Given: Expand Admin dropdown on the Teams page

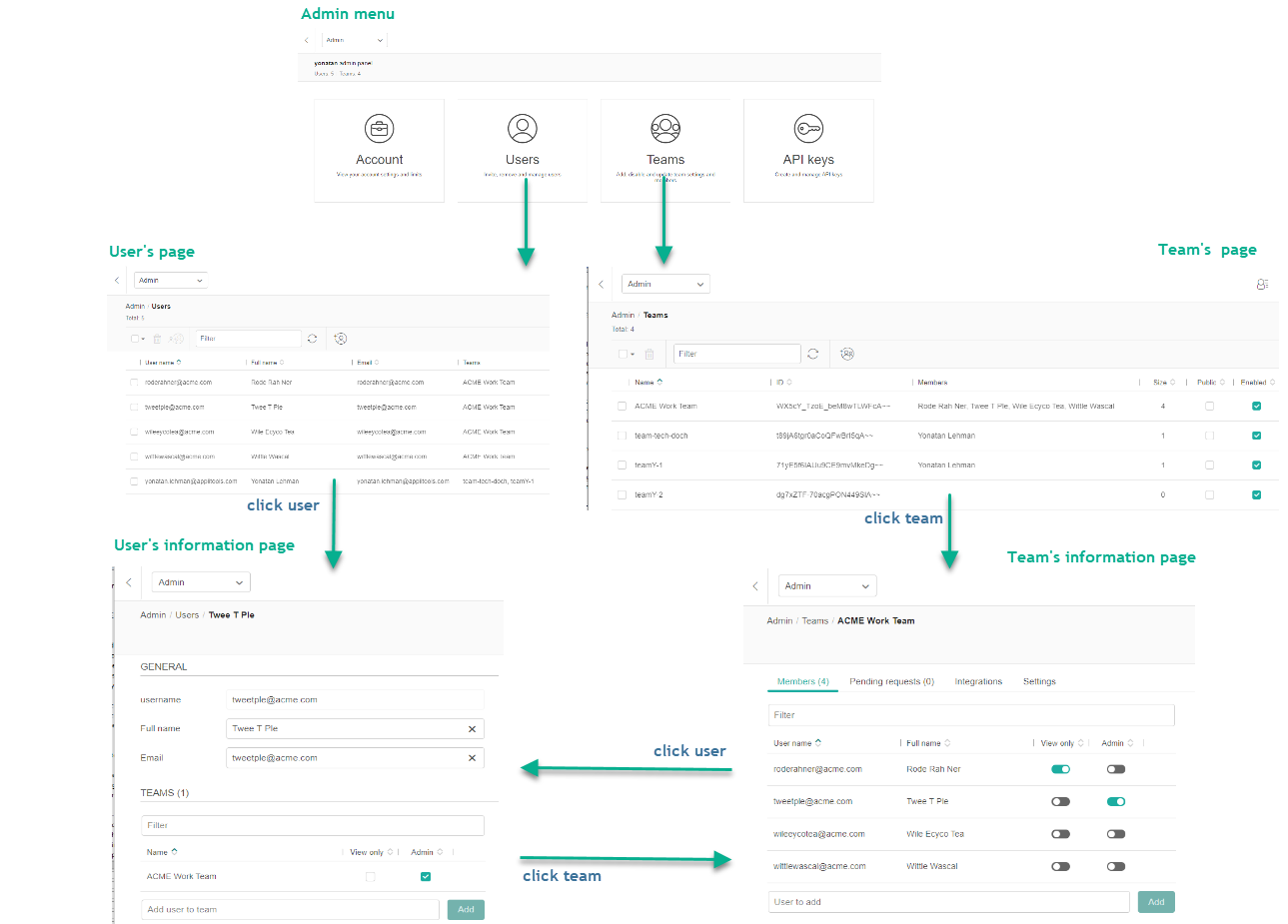Looking at the screenshot, I should pos(665,284).
